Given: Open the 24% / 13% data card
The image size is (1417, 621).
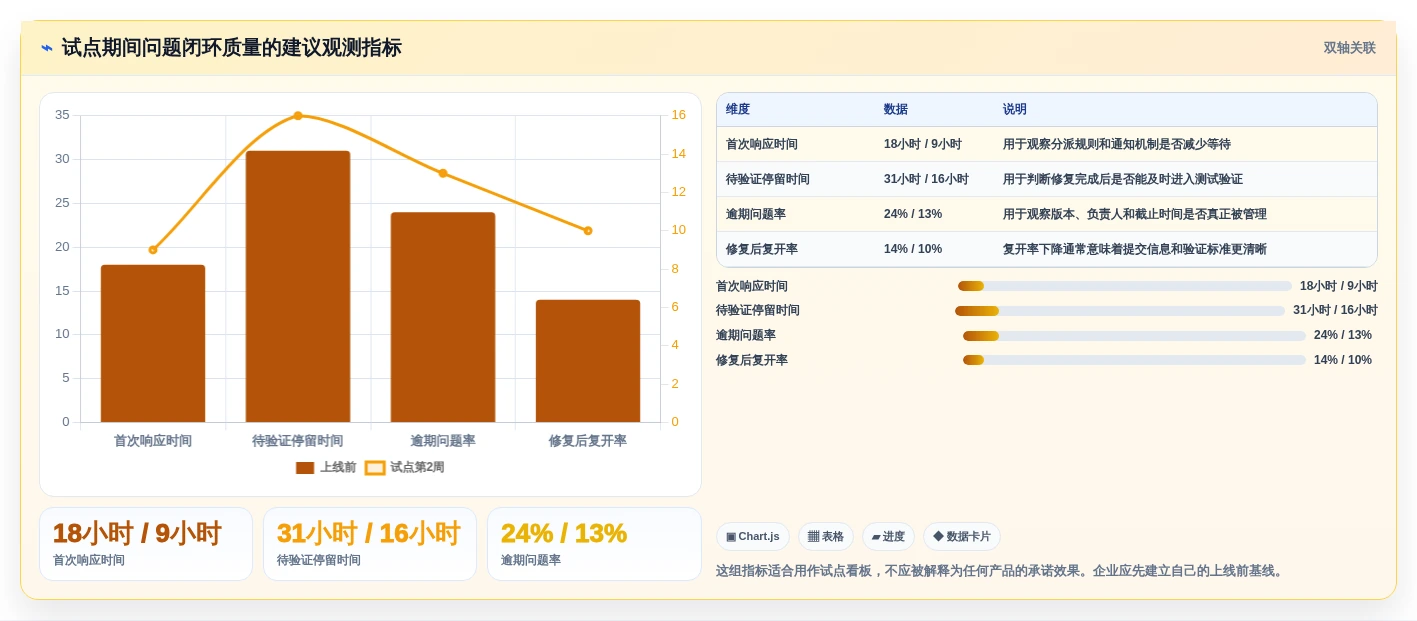Looking at the screenshot, I should coord(594,544).
